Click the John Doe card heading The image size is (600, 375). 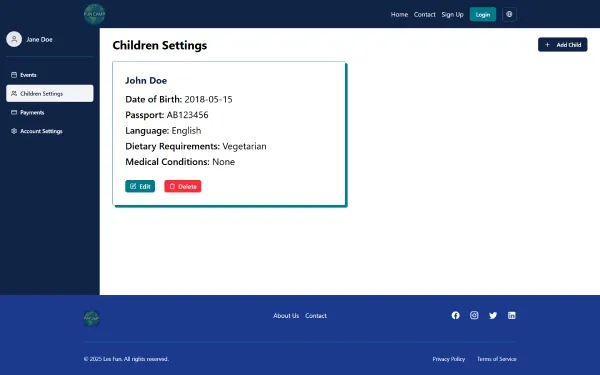tap(146, 80)
